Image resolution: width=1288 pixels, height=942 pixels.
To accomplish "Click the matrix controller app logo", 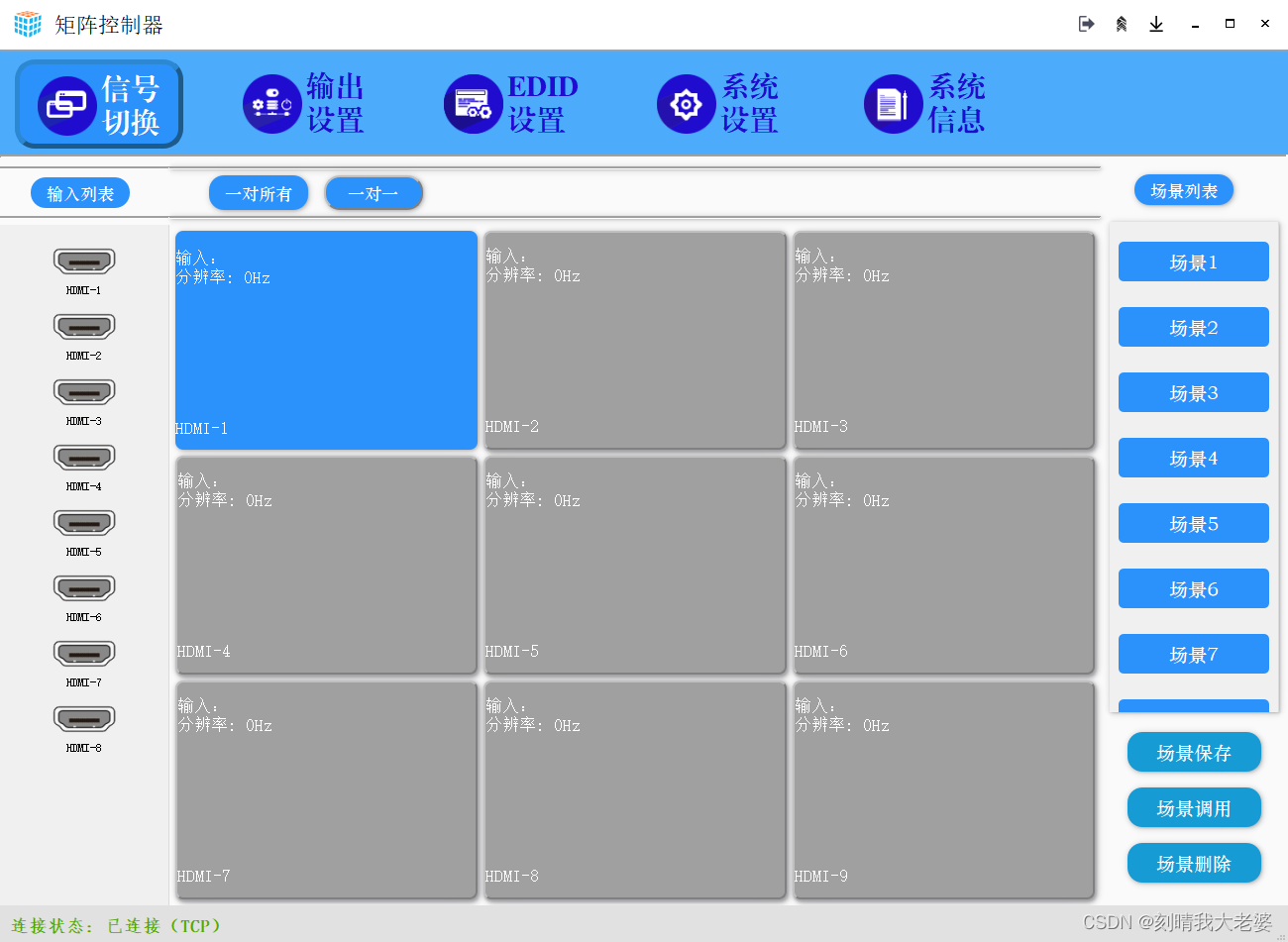I will click(x=28, y=24).
